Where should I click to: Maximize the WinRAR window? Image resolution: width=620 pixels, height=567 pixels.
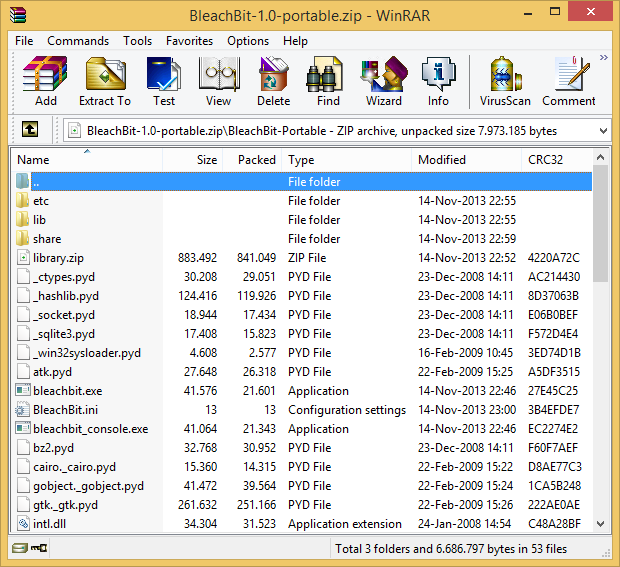555,11
